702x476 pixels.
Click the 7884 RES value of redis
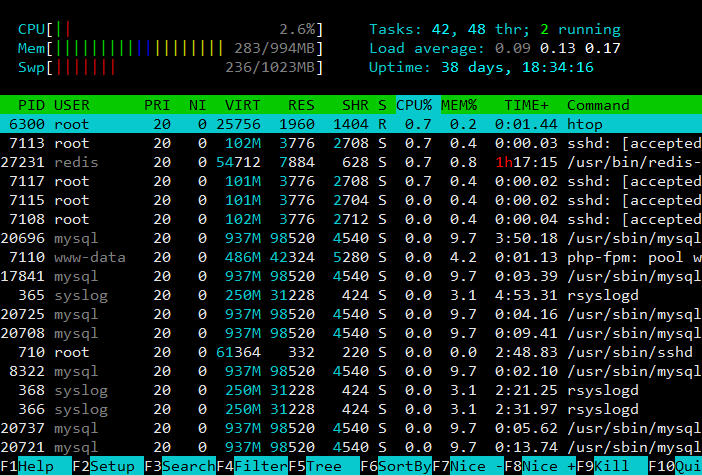point(297,162)
